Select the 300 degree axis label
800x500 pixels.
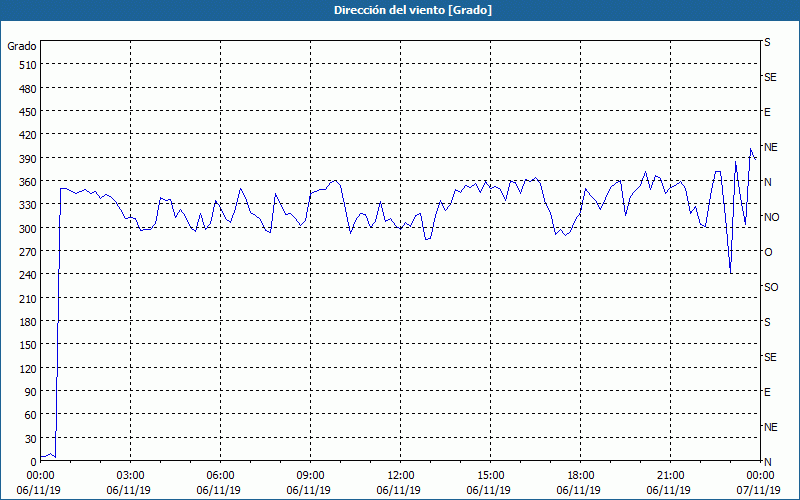click(29, 229)
